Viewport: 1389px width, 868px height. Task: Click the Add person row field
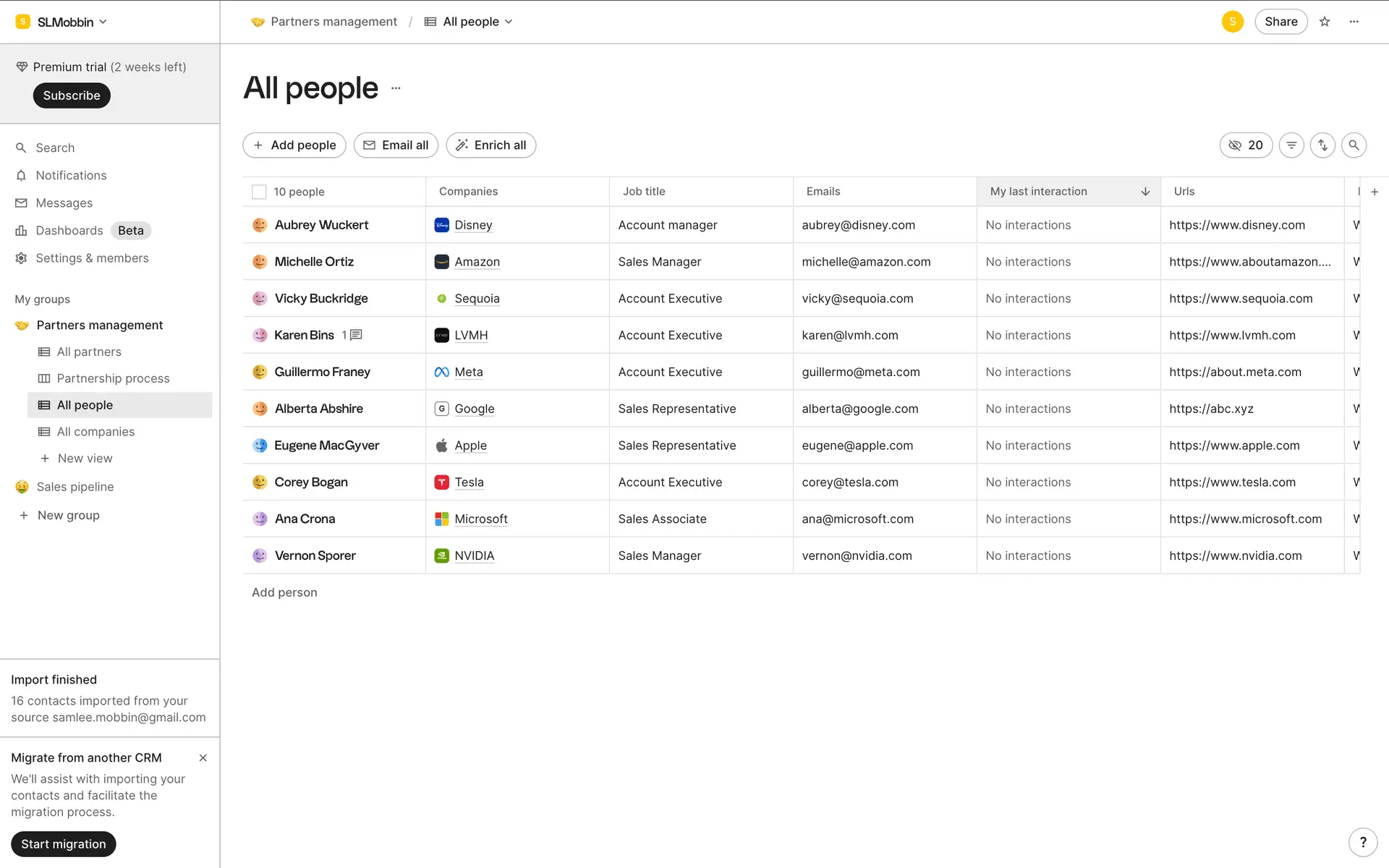(x=284, y=592)
